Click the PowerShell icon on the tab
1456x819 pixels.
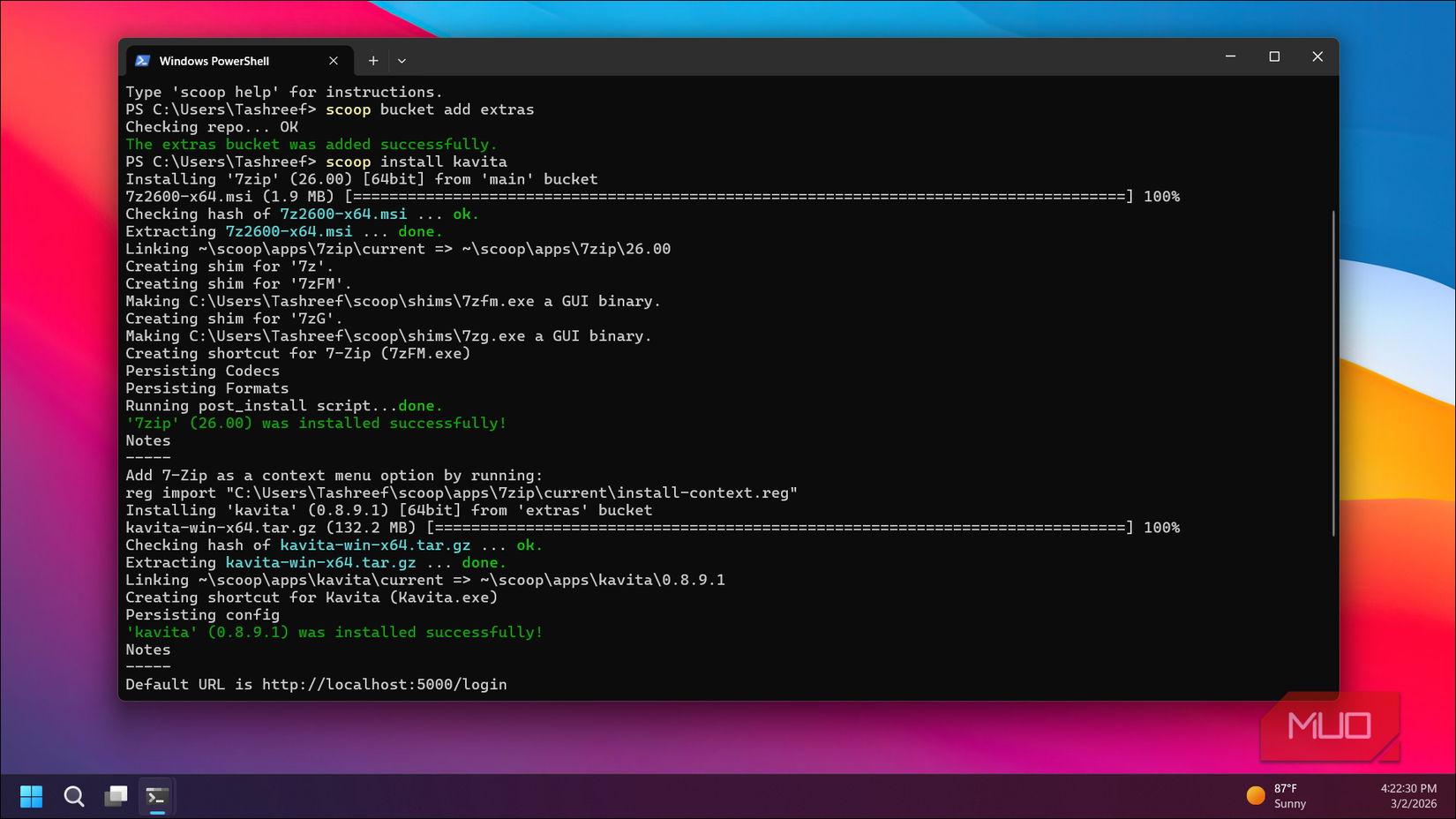143,60
